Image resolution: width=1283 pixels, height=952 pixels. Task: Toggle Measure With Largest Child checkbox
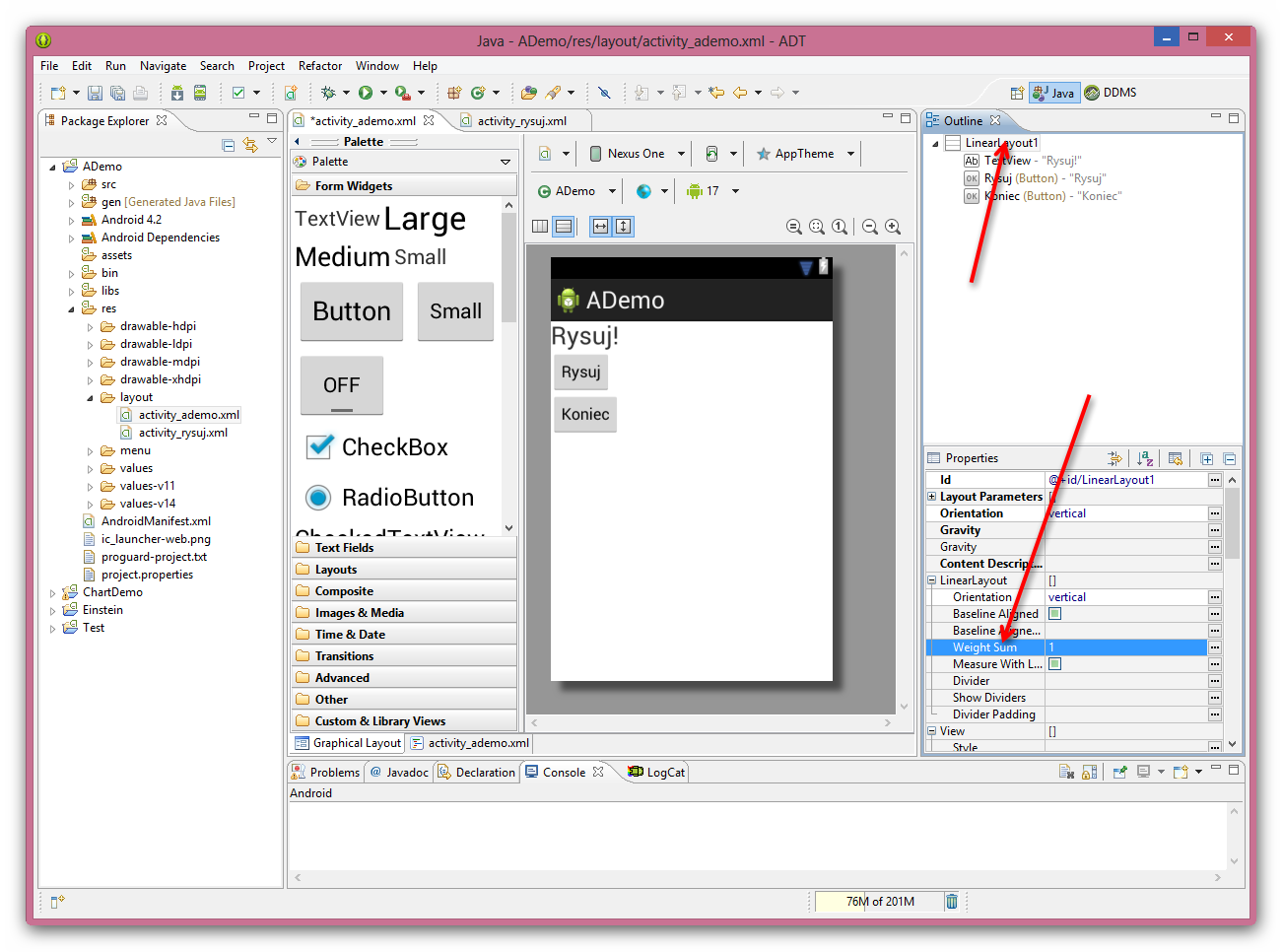(1054, 664)
